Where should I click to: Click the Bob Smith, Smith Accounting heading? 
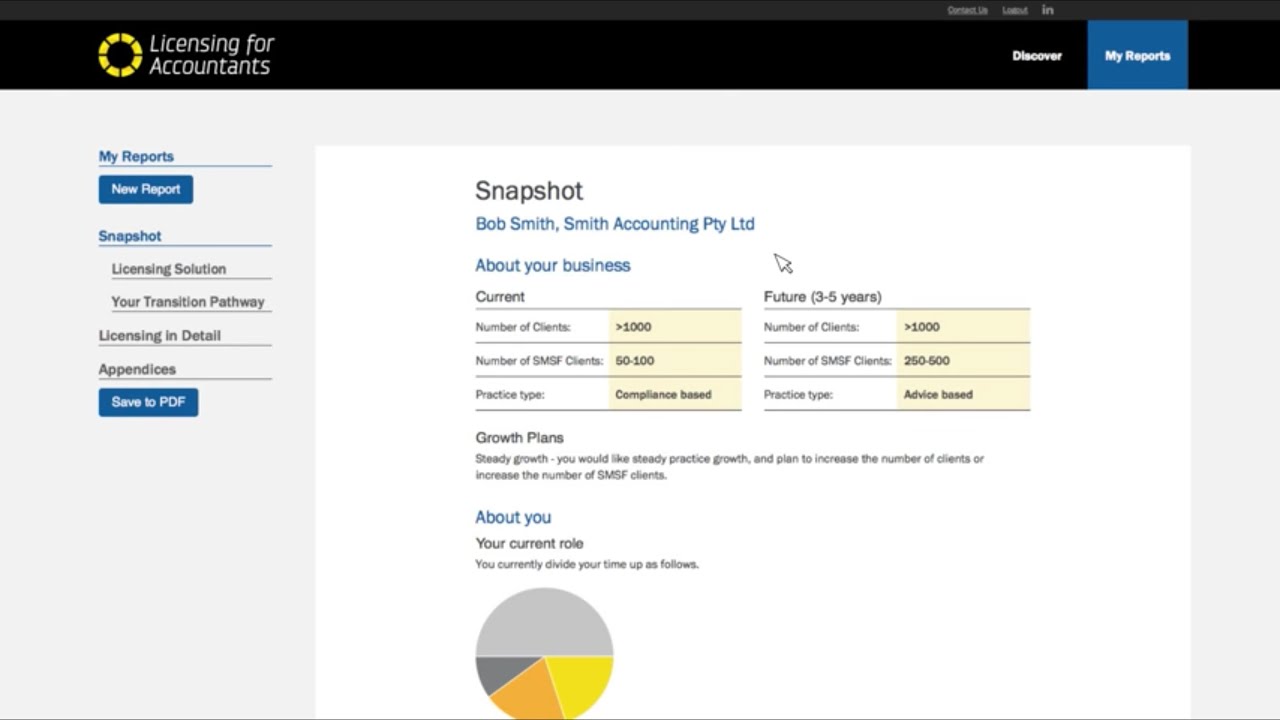pyautogui.click(x=615, y=224)
